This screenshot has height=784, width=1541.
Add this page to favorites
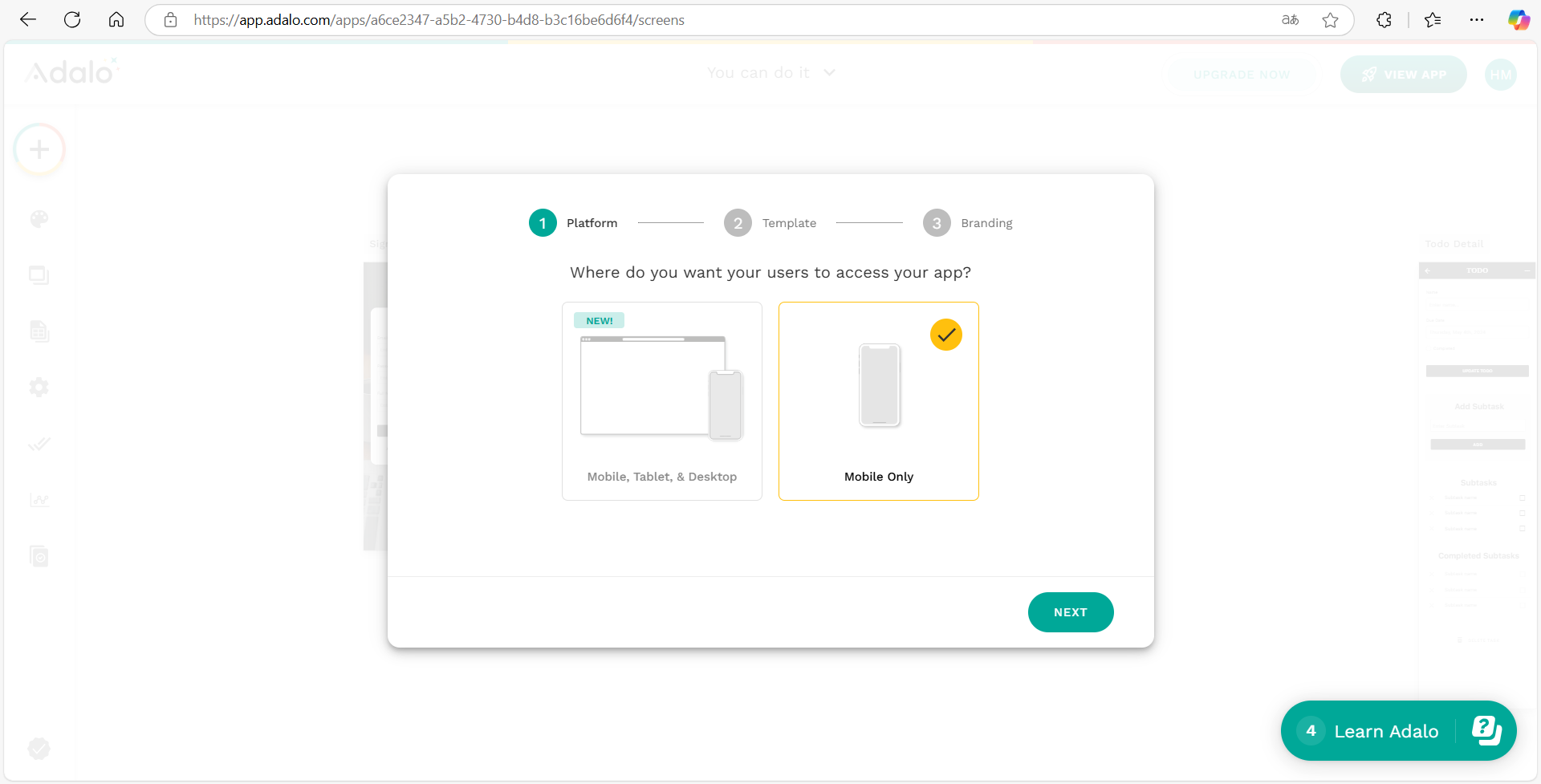click(x=1330, y=20)
